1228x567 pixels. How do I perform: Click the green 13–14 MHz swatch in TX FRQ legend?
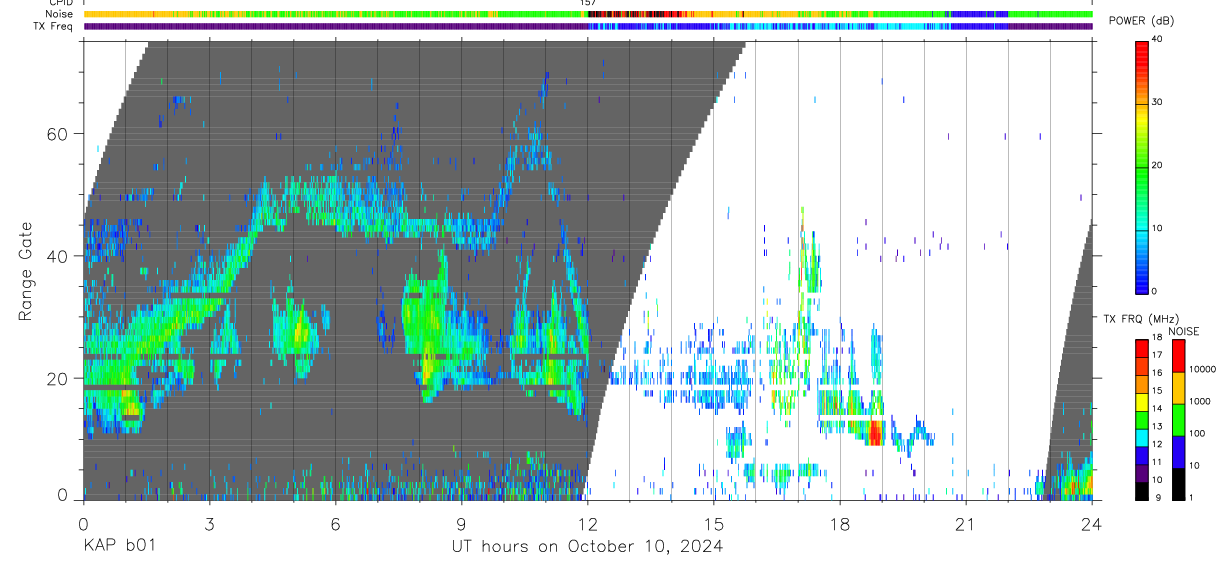tap(1141, 420)
